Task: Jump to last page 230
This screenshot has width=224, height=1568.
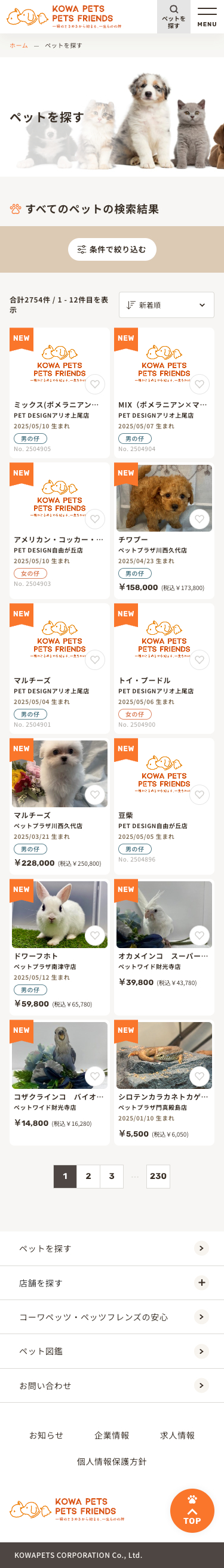Action: (x=158, y=1176)
